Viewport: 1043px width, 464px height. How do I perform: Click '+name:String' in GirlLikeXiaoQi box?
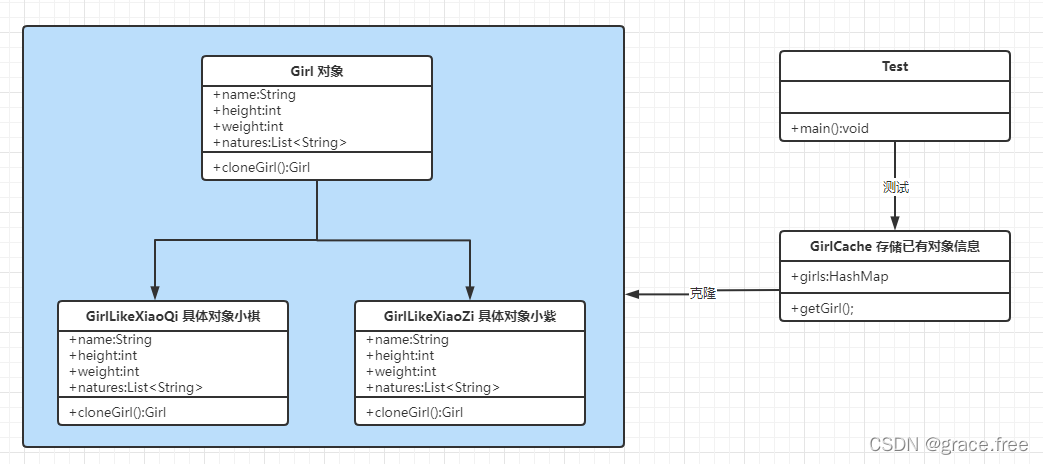pos(110,340)
